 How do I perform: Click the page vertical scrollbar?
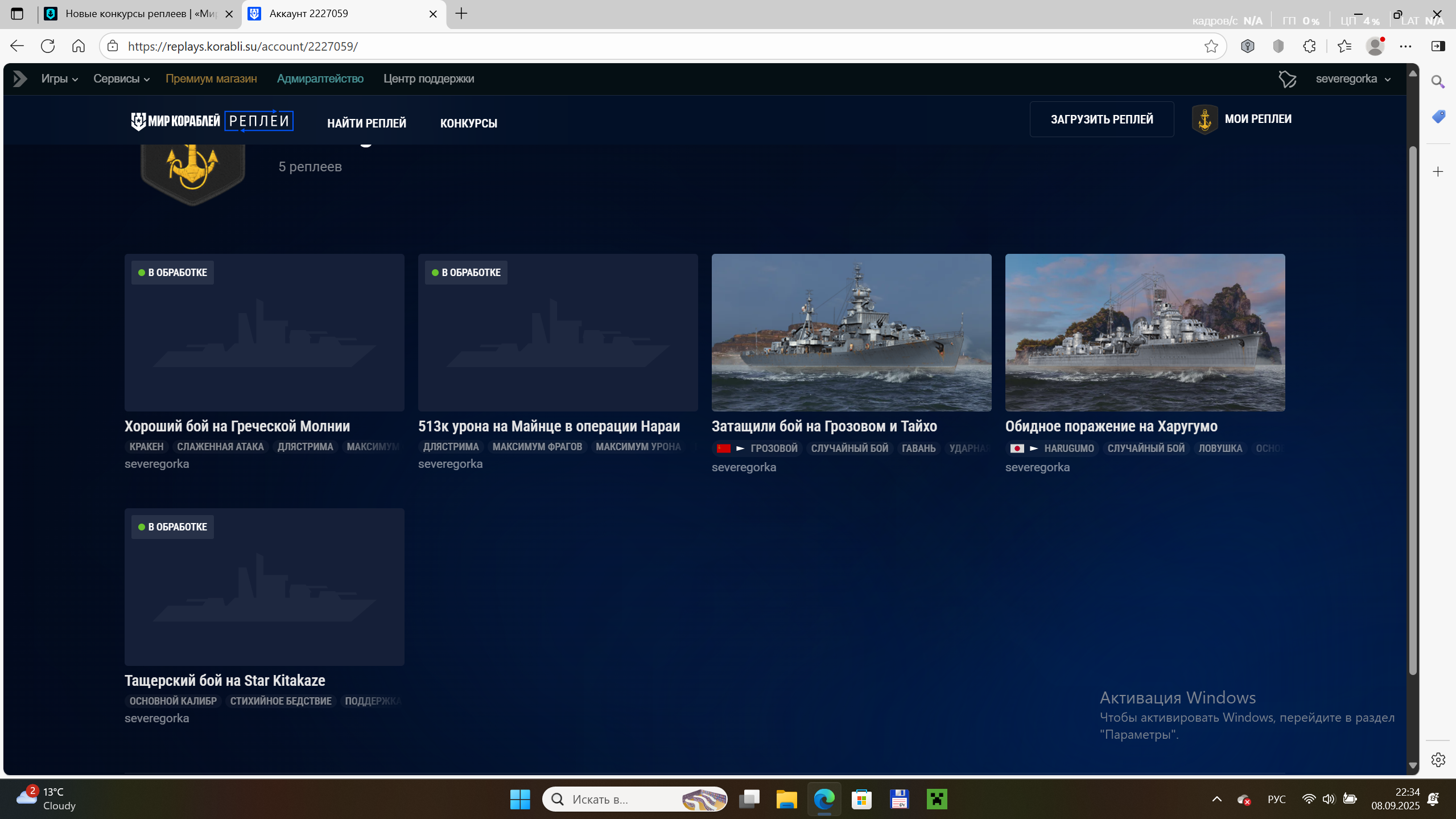[x=1413, y=410]
